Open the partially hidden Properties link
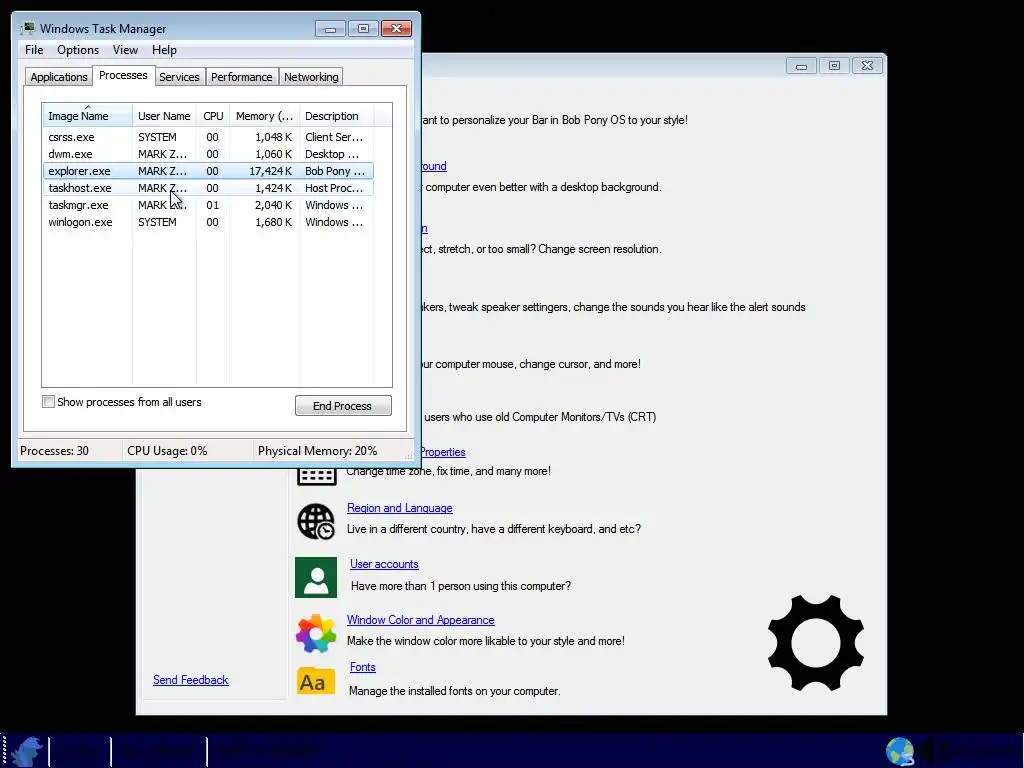 click(443, 452)
